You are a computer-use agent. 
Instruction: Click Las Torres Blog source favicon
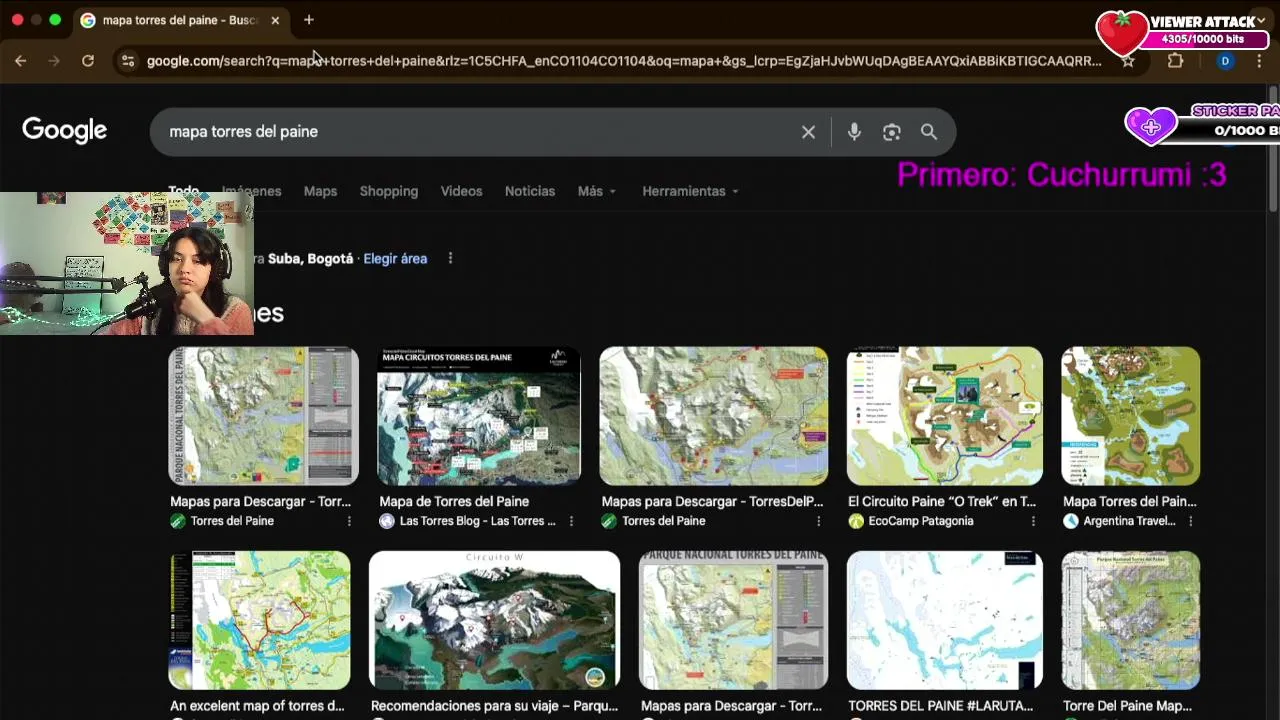tap(387, 521)
